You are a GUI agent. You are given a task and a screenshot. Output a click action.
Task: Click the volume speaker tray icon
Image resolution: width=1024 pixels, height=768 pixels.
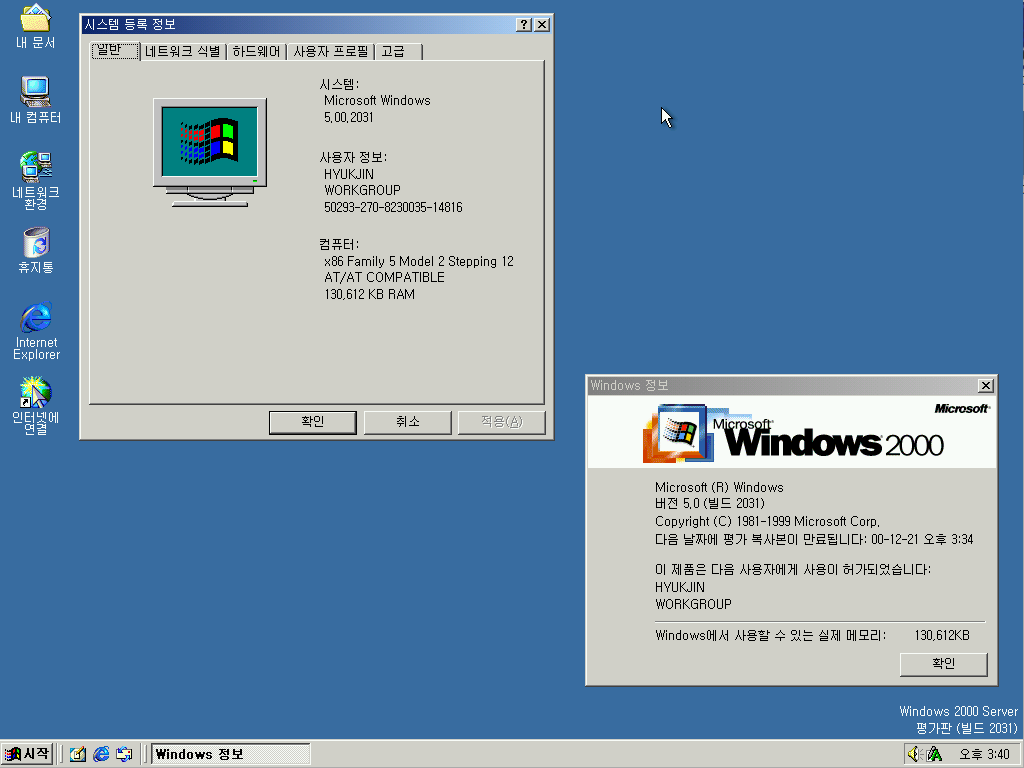913,754
